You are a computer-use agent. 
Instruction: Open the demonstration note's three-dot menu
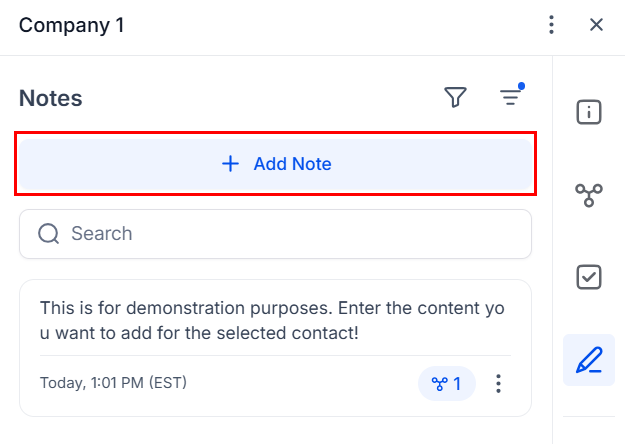click(500, 383)
